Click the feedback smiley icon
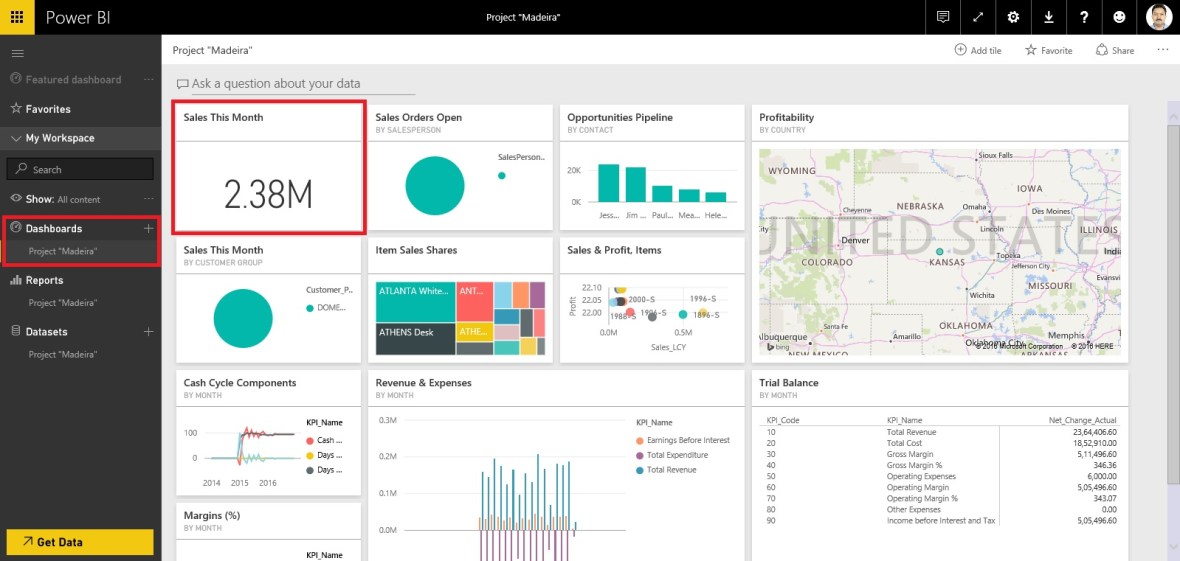The image size is (1180, 561). click(1119, 17)
